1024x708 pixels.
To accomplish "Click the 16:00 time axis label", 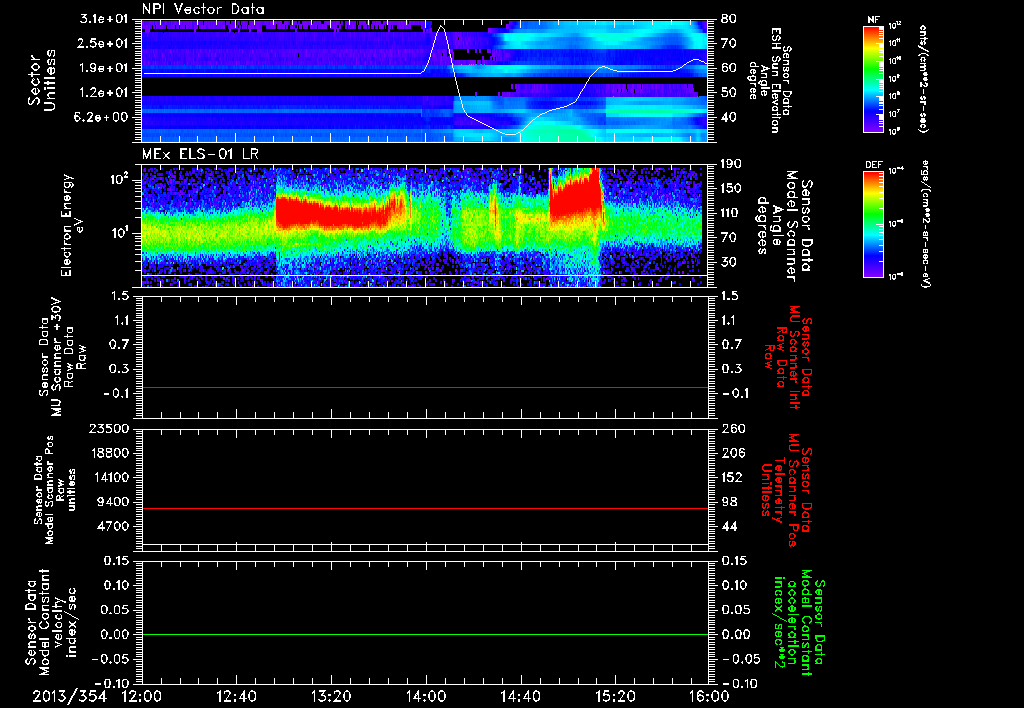I will coord(709,696).
